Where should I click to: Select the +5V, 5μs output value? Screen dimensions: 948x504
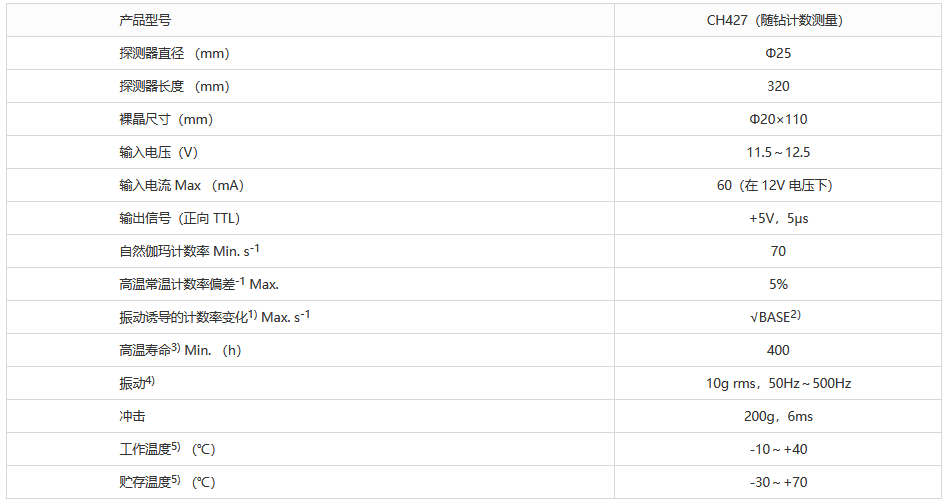click(777, 218)
